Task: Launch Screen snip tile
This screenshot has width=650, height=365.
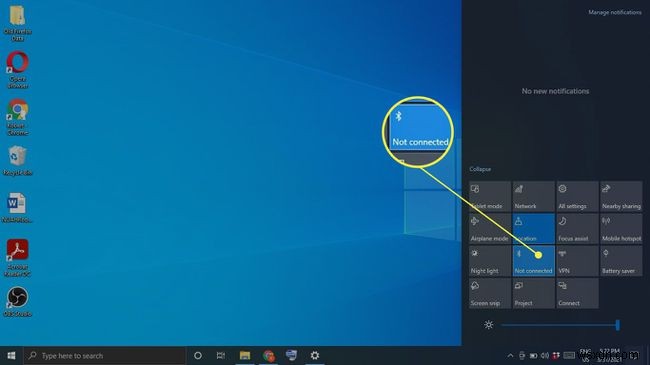Action: (490, 293)
